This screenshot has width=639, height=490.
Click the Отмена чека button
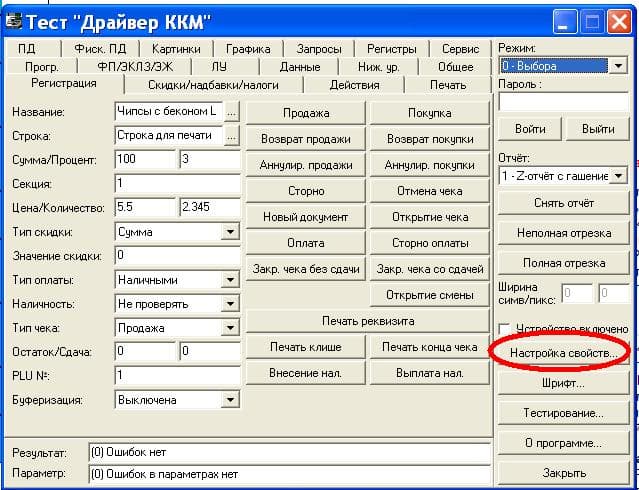coord(430,191)
